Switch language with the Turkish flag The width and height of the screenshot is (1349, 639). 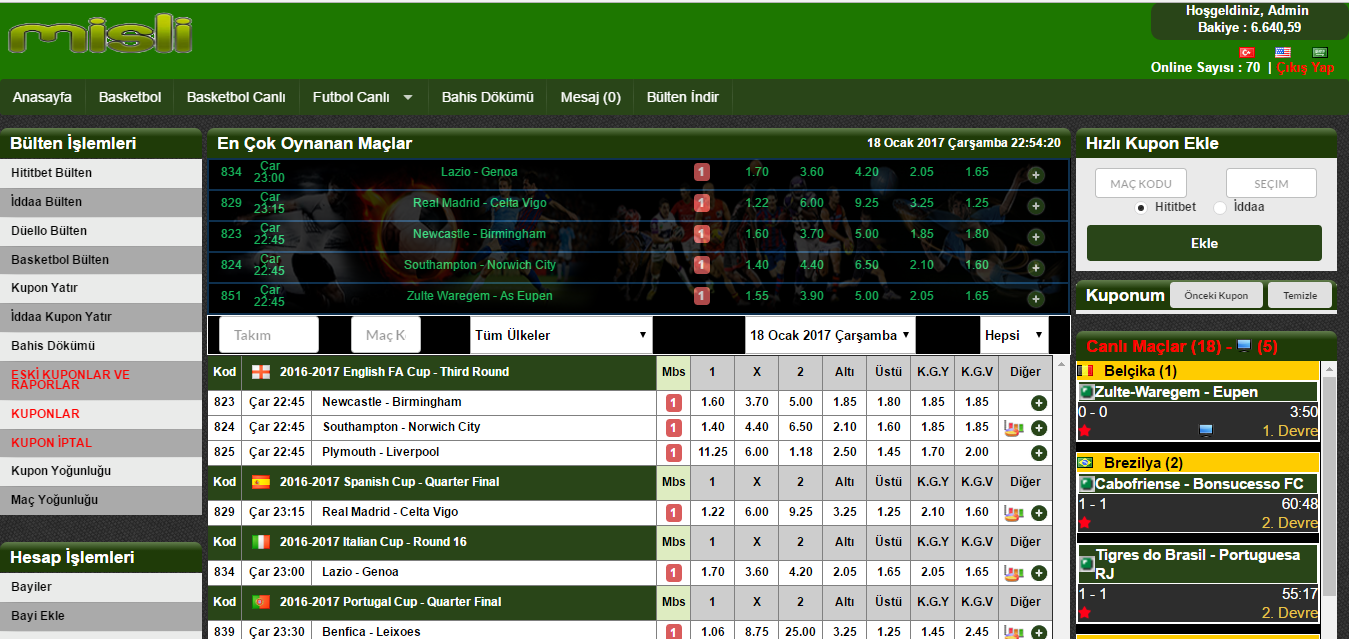1247,52
